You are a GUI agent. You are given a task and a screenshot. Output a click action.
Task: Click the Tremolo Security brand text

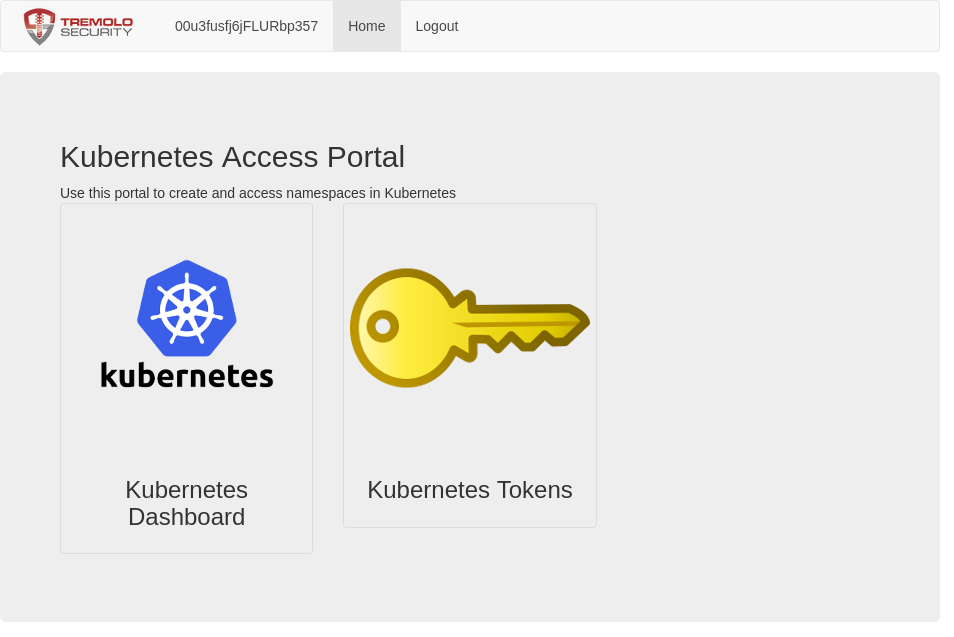click(x=96, y=26)
